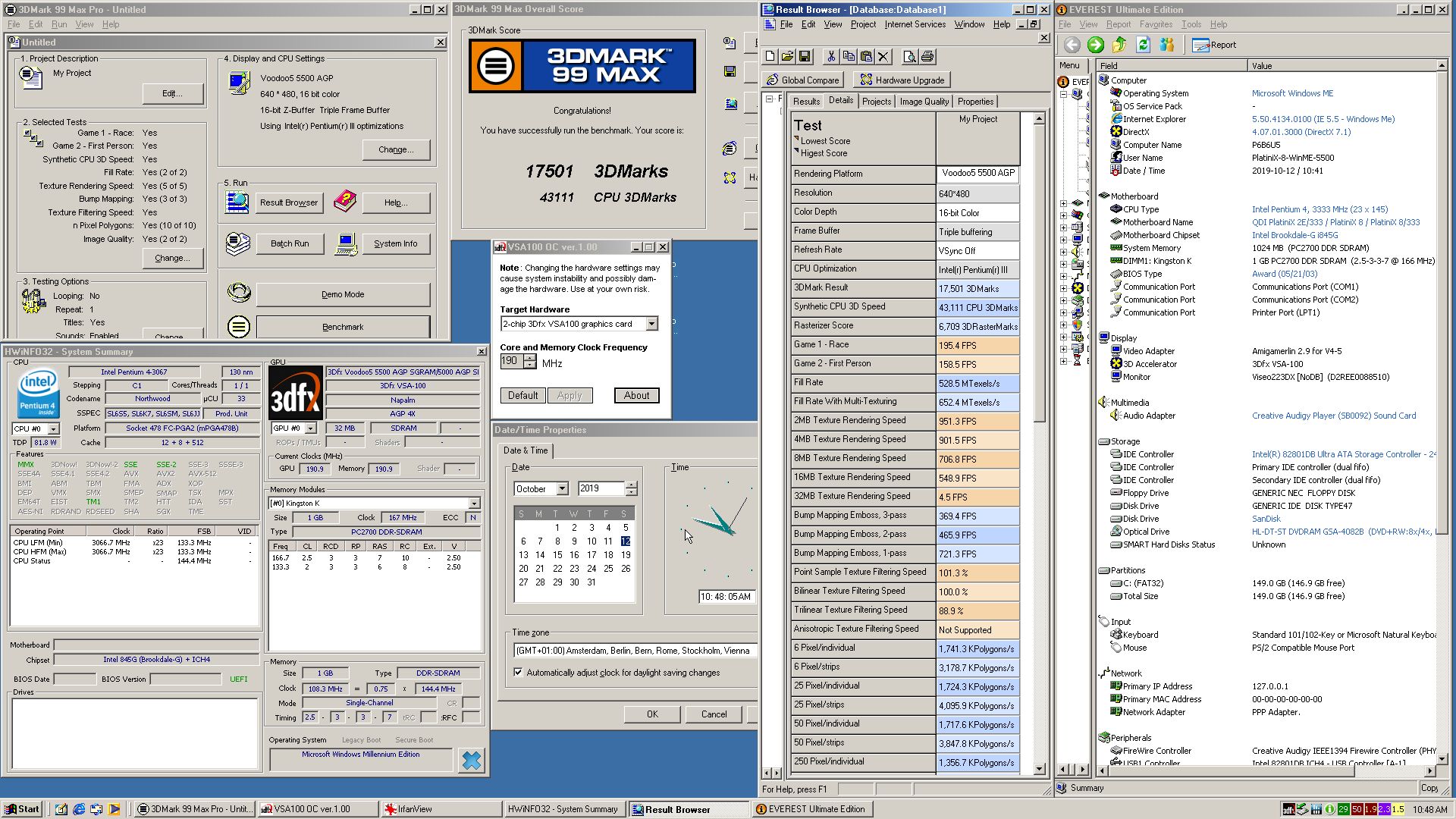Open Internet Services menu in Result Browser
Viewport: 1456px width, 819px height.
[x=915, y=24]
